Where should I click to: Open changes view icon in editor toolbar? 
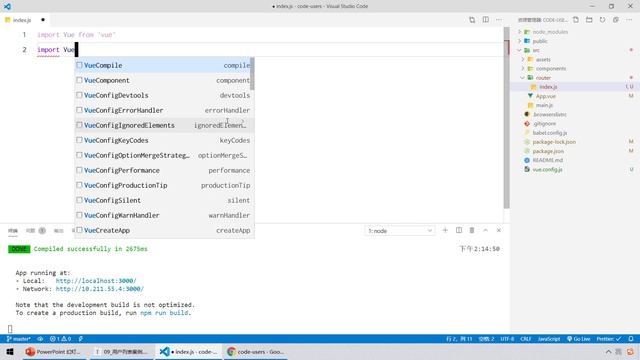click(472, 20)
